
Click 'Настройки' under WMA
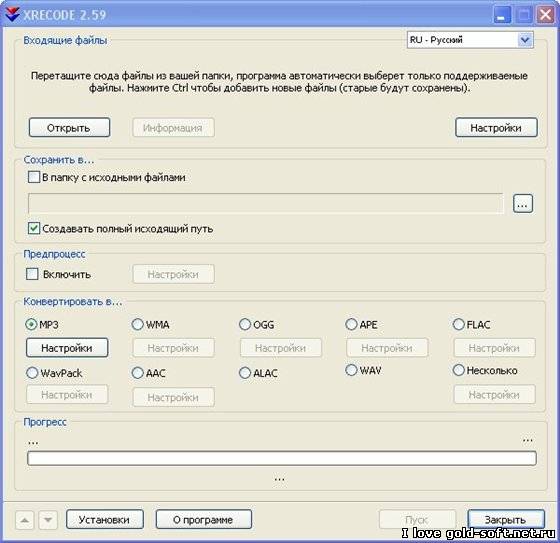(x=173, y=348)
